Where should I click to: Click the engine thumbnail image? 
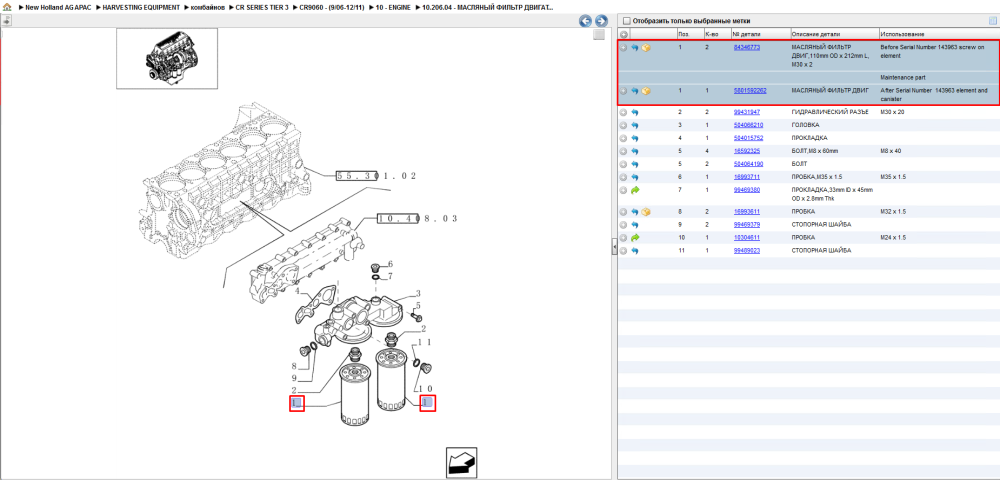tap(167, 58)
